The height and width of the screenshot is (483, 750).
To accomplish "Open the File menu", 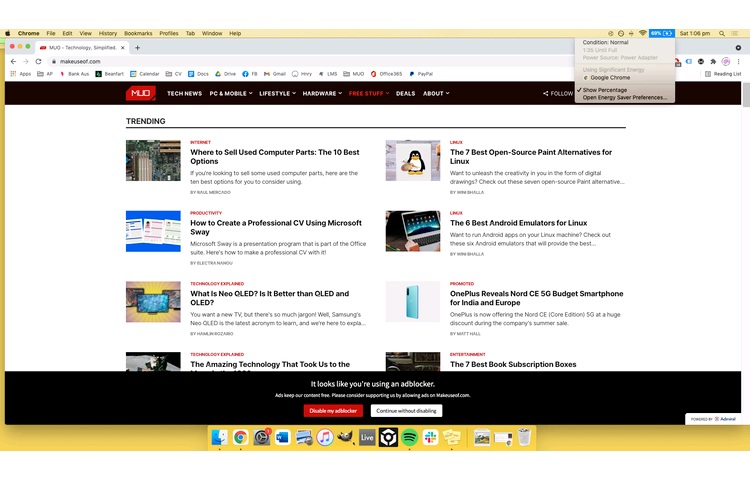I will tap(51, 33).
